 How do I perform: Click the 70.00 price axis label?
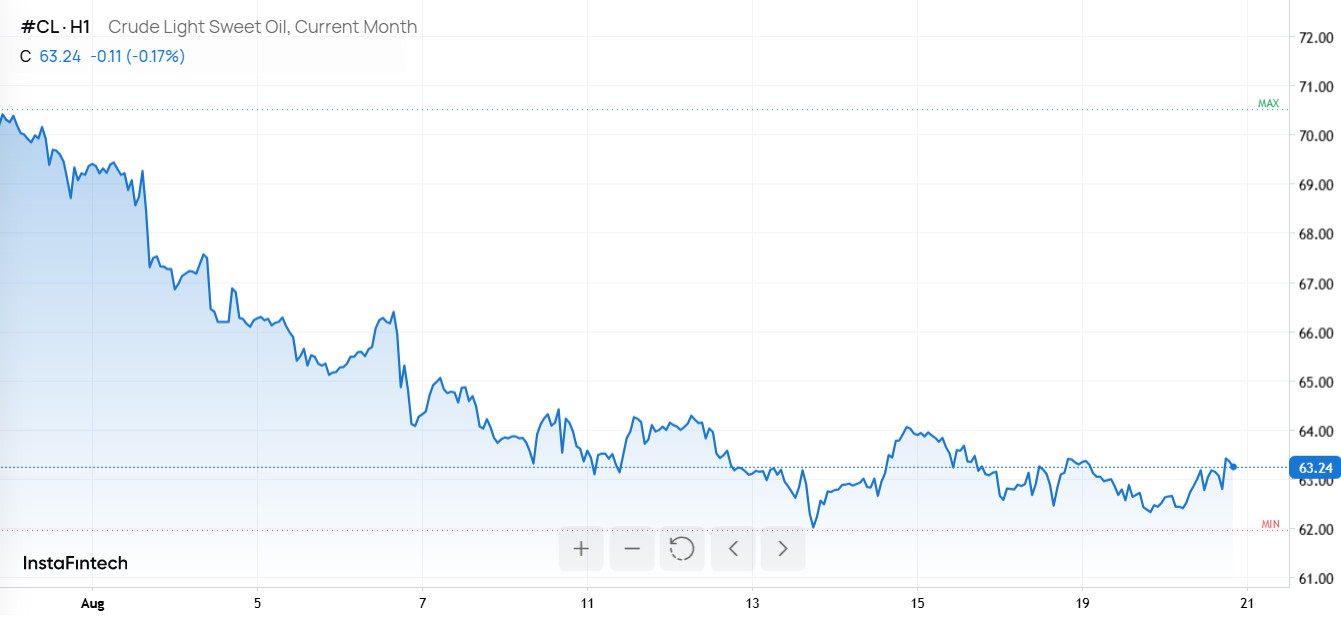point(1315,136)
